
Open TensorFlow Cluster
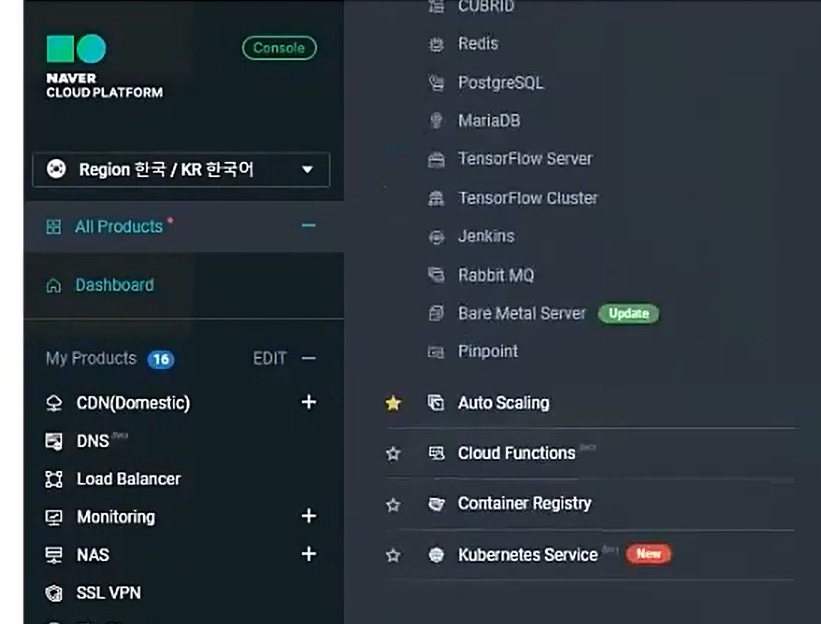528,198
